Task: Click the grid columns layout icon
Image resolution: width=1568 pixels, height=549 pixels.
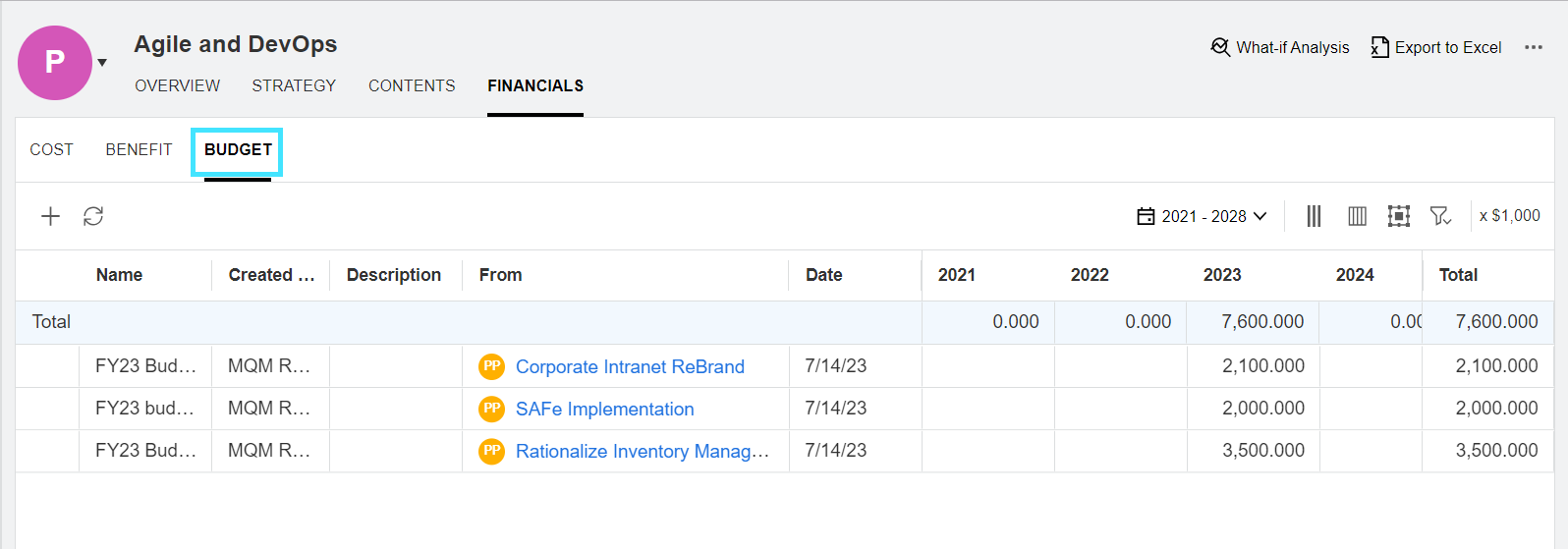Action: tap(1357, 216)
